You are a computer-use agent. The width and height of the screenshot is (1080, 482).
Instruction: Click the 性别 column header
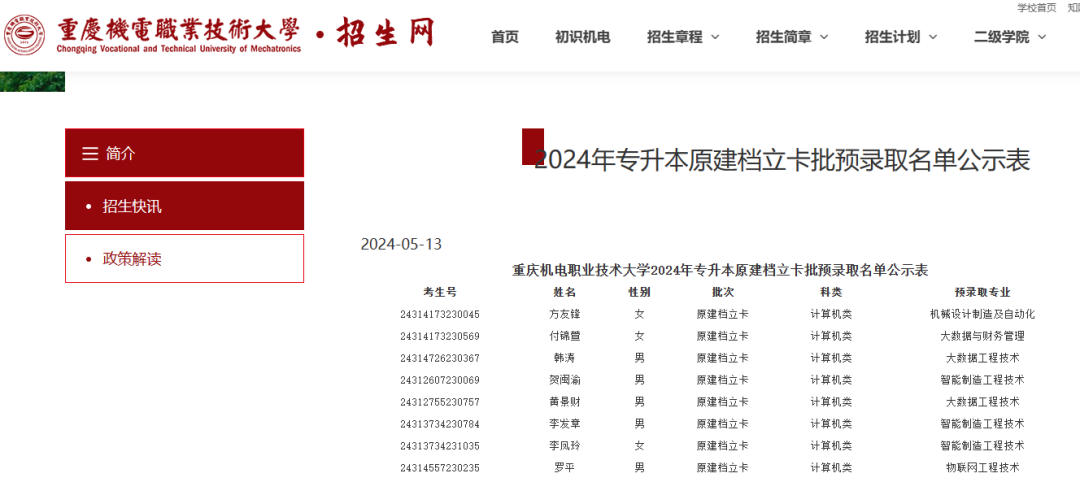[x=639, y=292]
